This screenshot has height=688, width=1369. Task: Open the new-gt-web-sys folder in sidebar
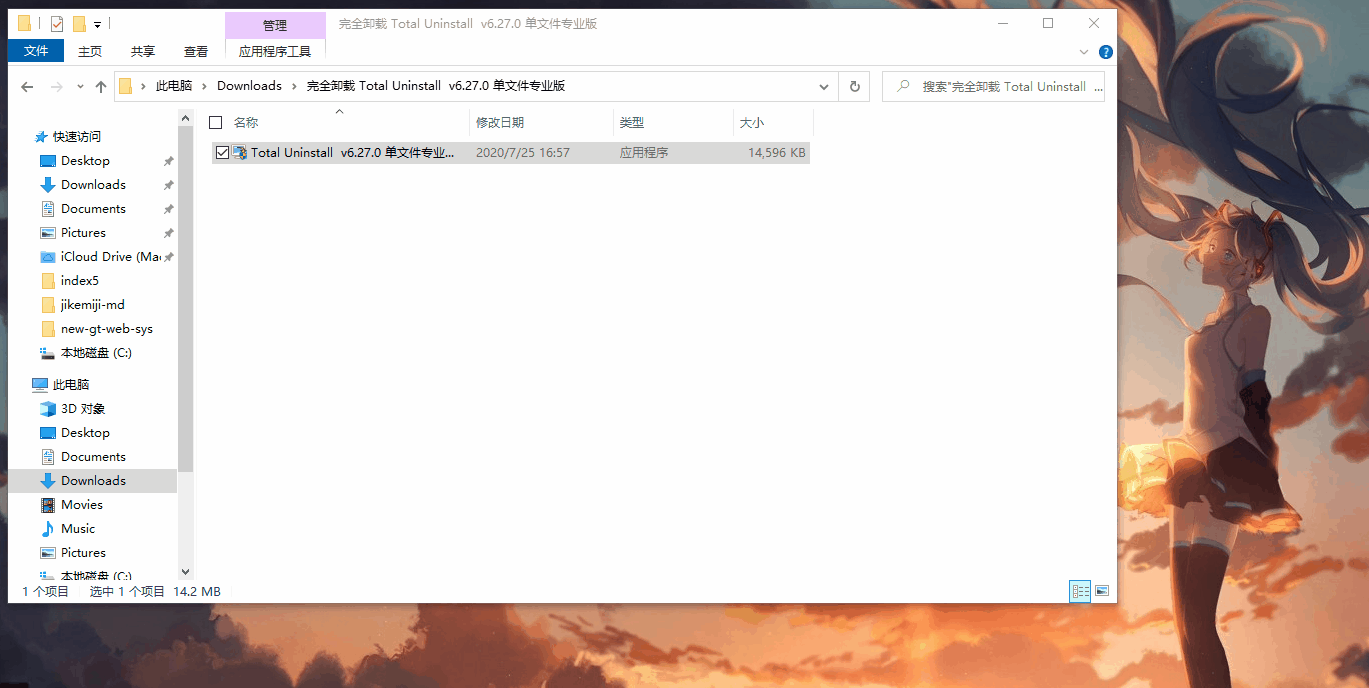[x=107, y=329]
